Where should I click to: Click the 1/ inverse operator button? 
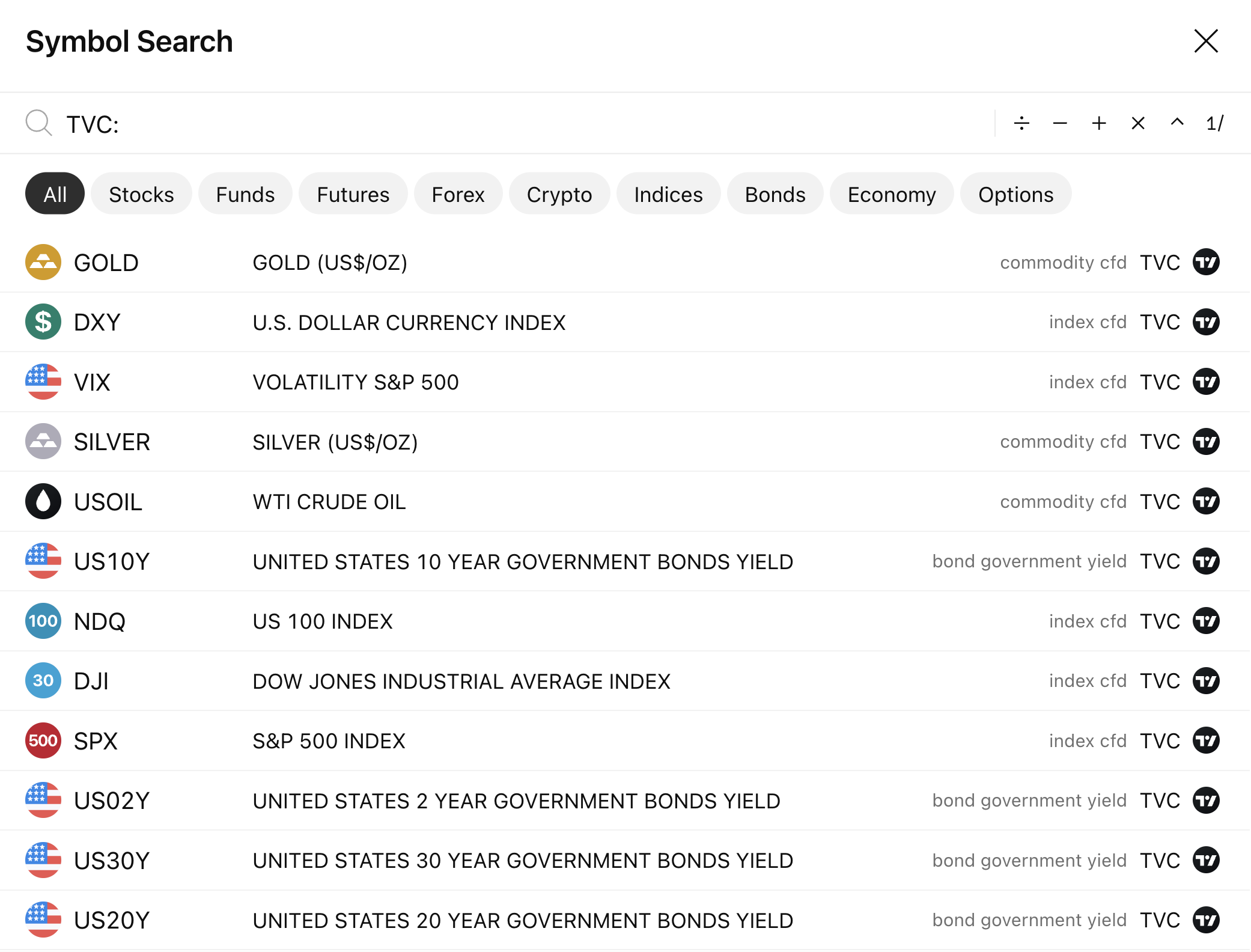1215,123
